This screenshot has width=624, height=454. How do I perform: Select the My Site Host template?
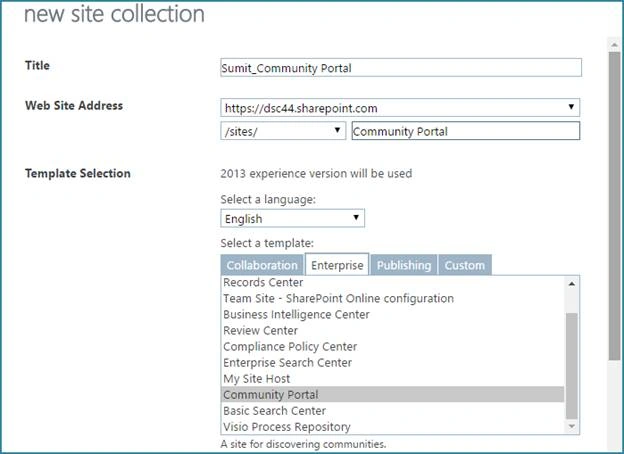pyautogui.click(x=392, y=378)
